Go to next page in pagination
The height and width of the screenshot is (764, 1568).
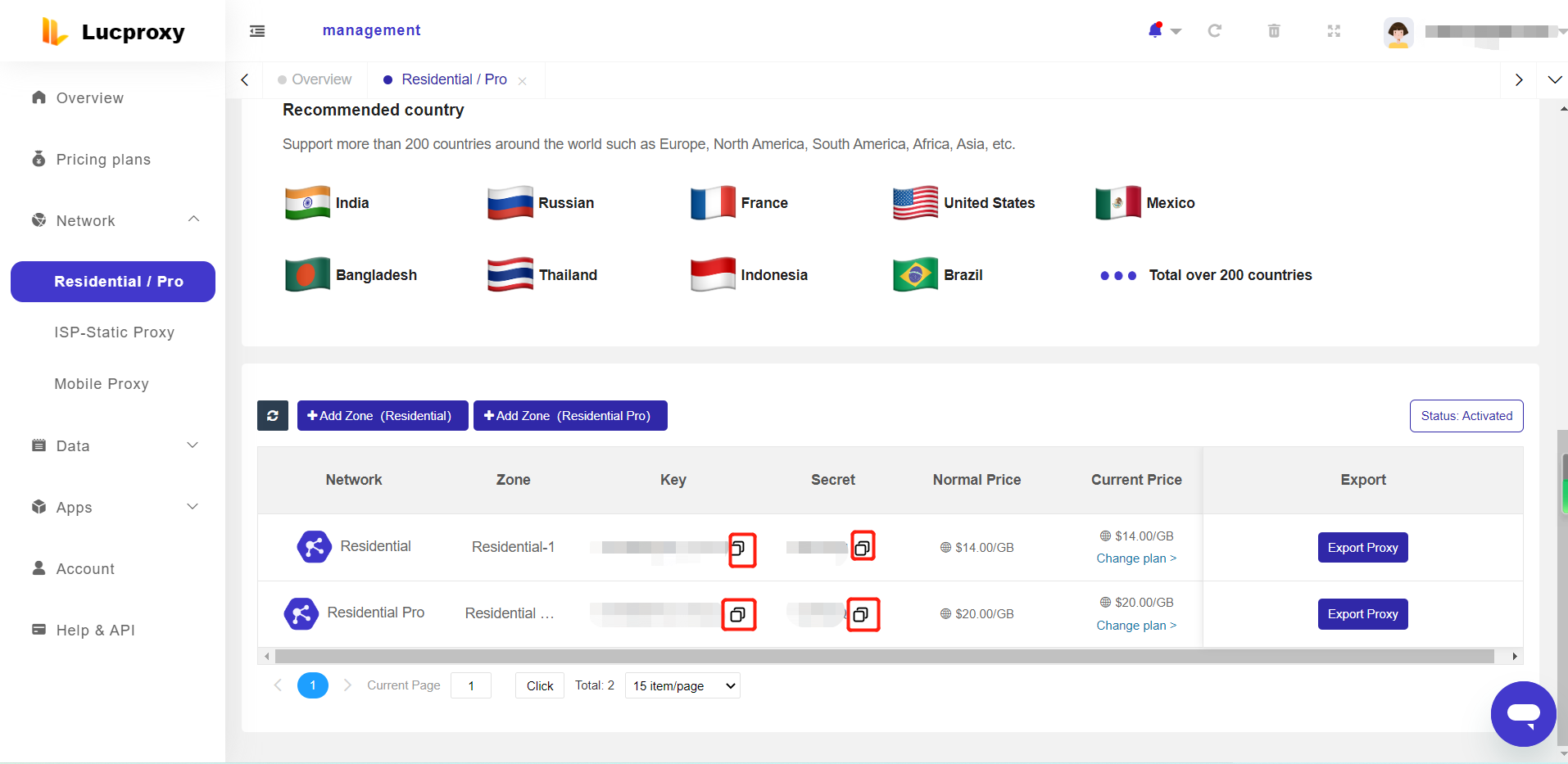pyautogui.click(x=347, y=685)
